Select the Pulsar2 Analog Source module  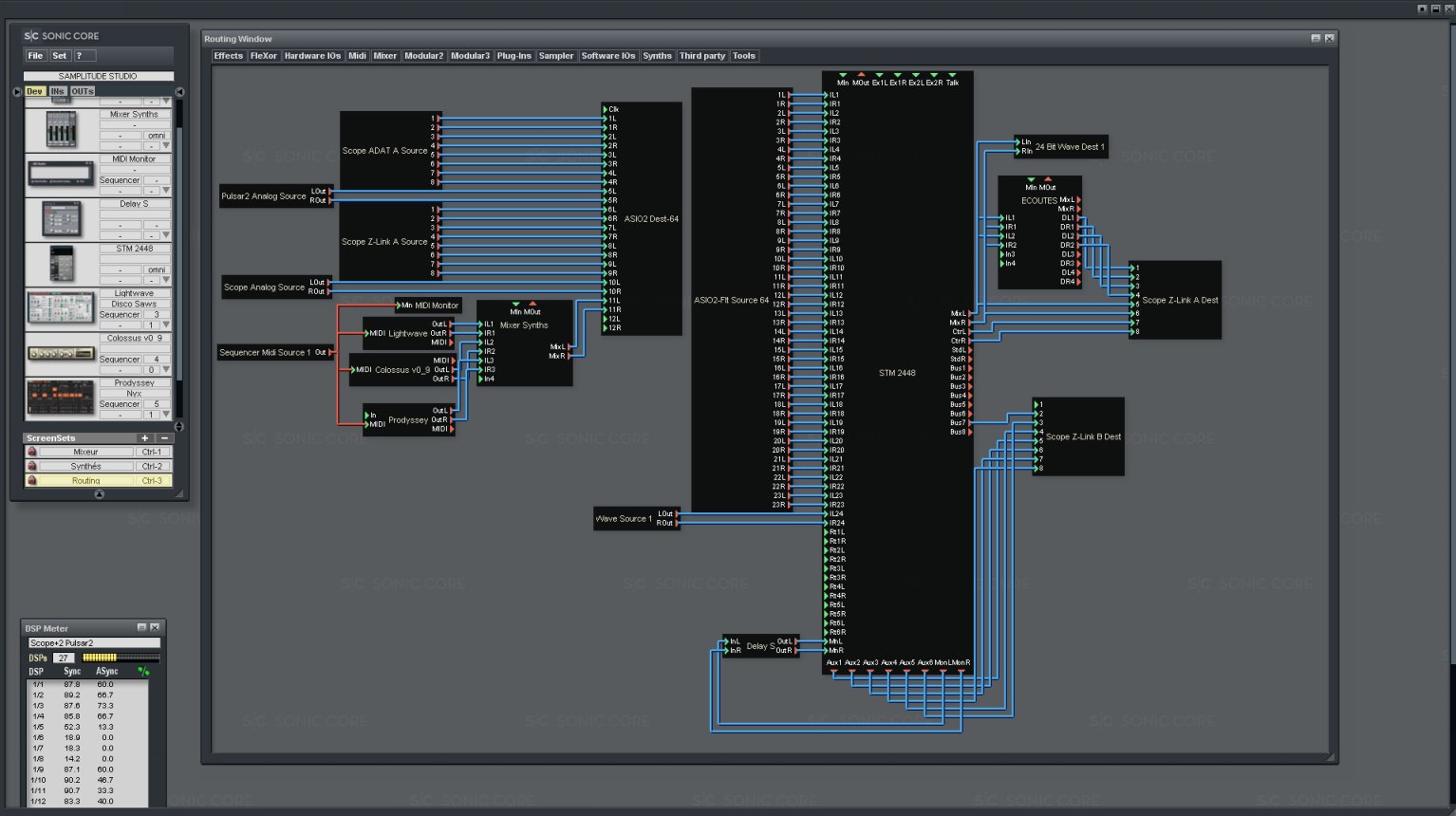(276, 196)
